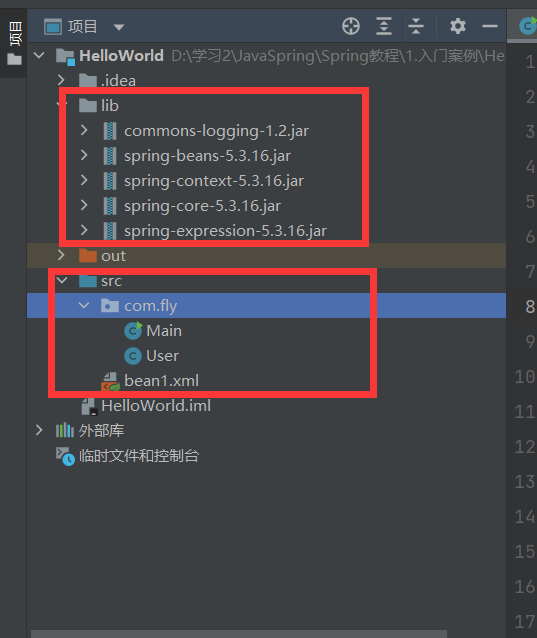
Task: Expand the 外部库 external libraries node
Action: point(39,430)
